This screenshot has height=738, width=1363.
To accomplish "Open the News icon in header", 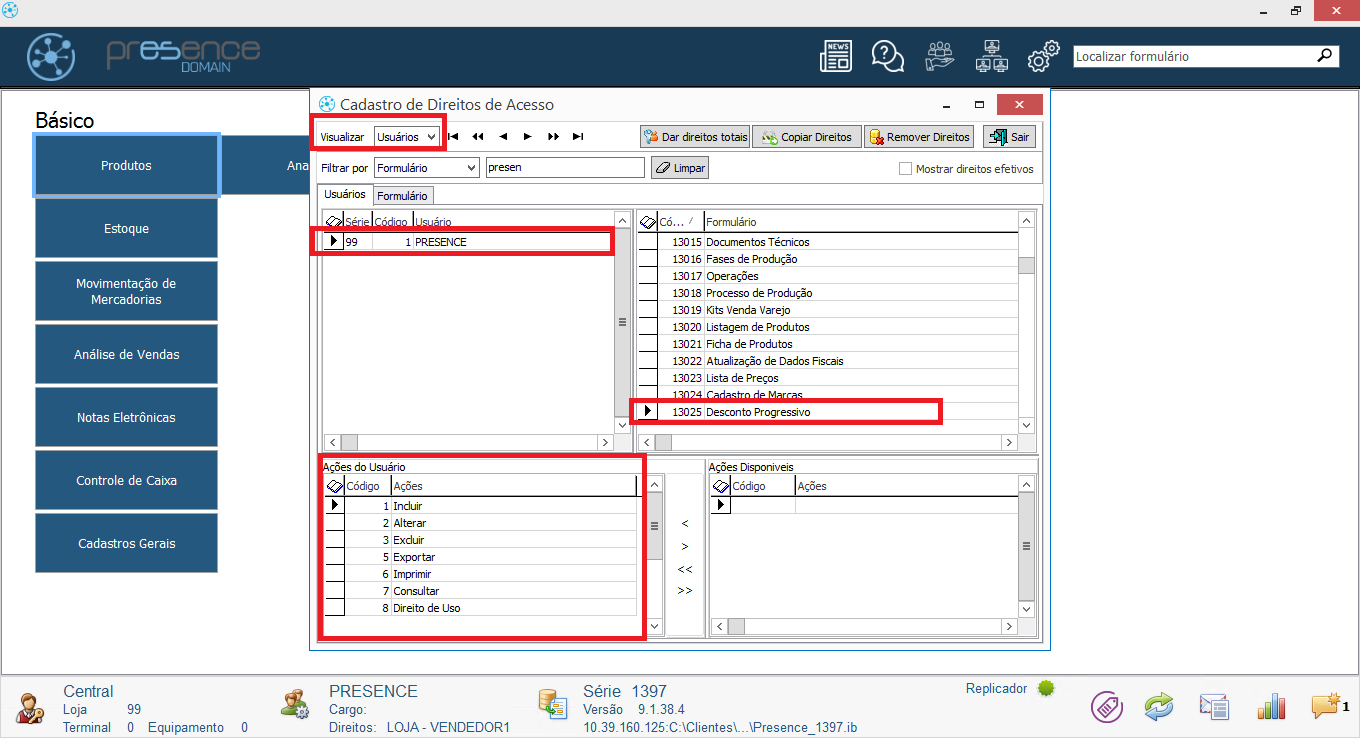I will tap(836, 56).
